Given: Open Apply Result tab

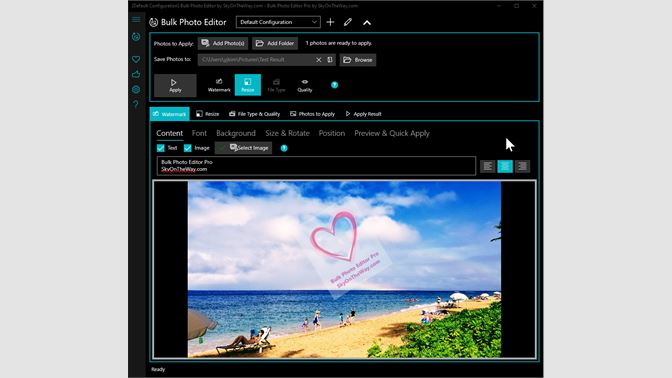Looking at the screenshot, I should point(363,114).
